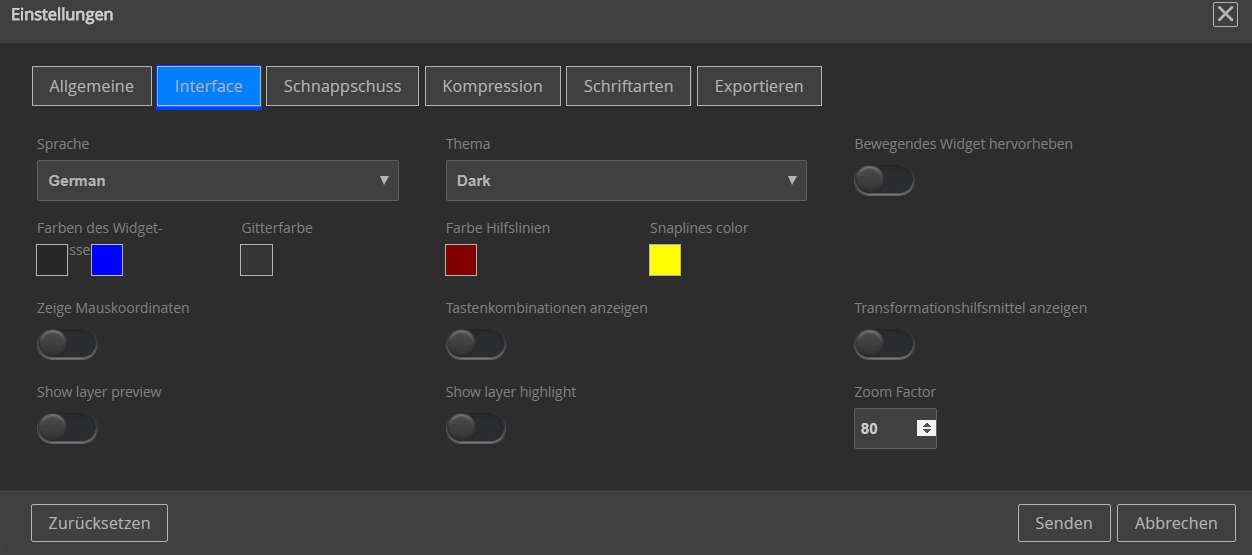Toggle Show layer preview
The height and width of the screenshot is (555, 1252).
point(67,428)
